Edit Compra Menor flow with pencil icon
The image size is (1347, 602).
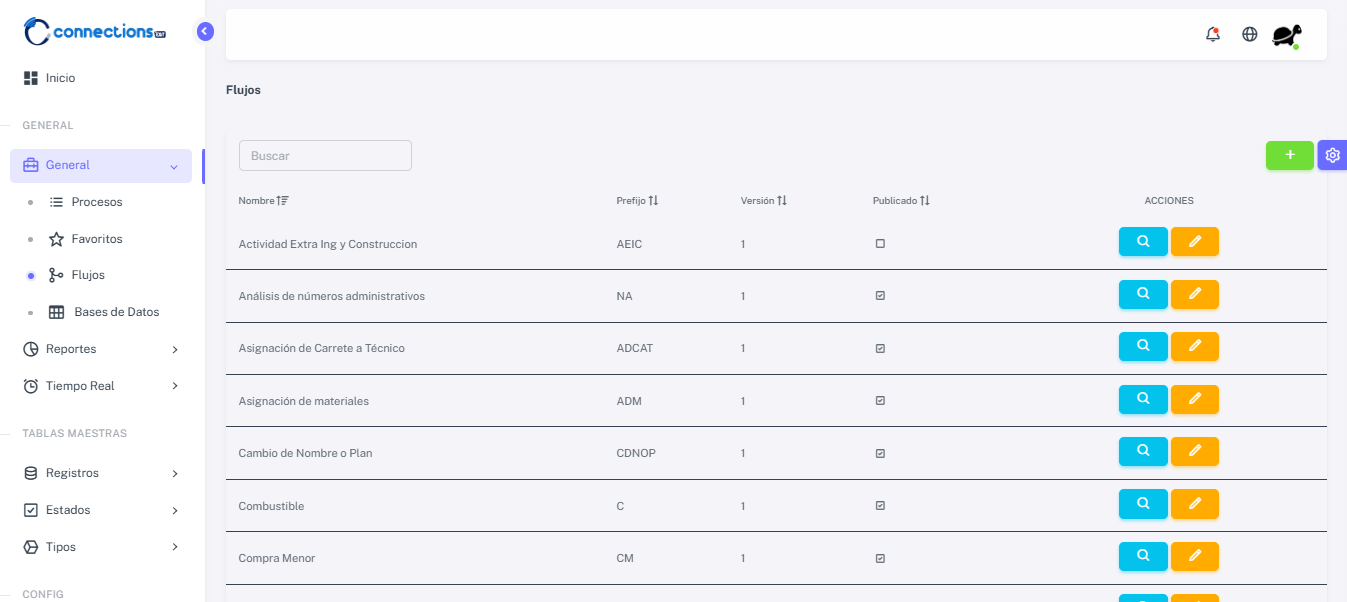[1194, 556]
